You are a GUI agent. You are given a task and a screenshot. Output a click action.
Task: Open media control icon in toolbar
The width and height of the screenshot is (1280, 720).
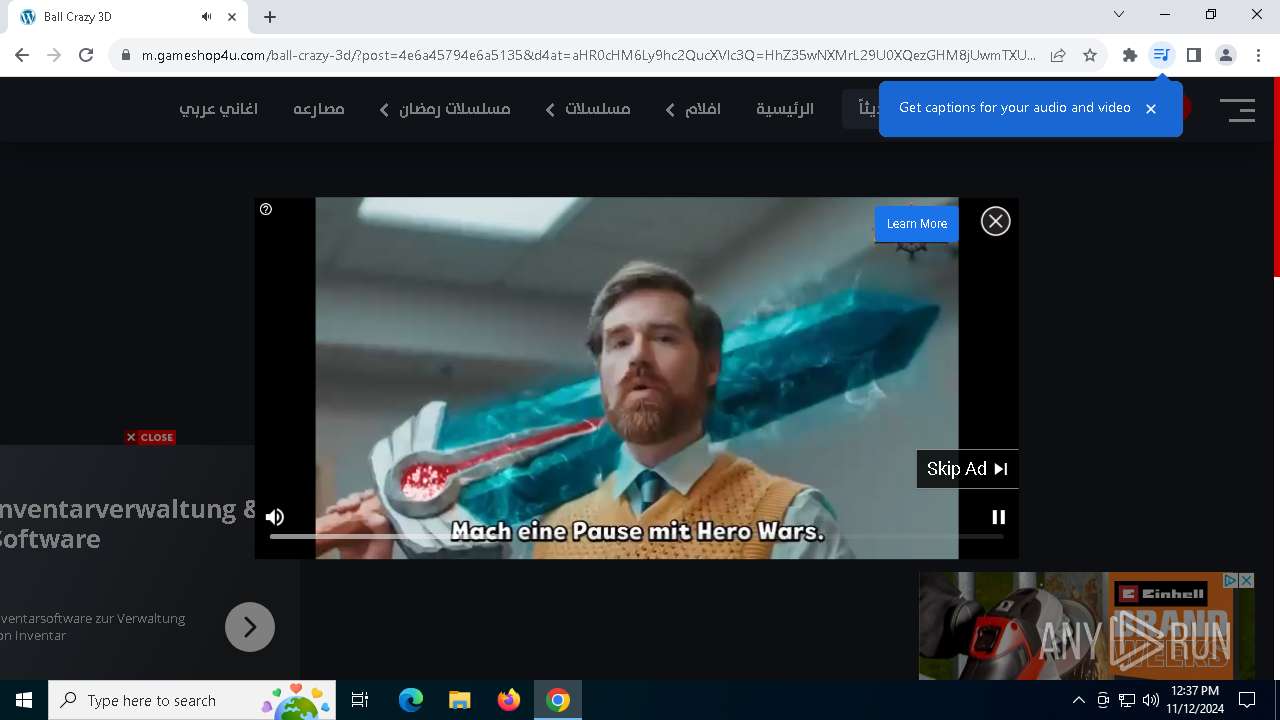point(1161,56)
